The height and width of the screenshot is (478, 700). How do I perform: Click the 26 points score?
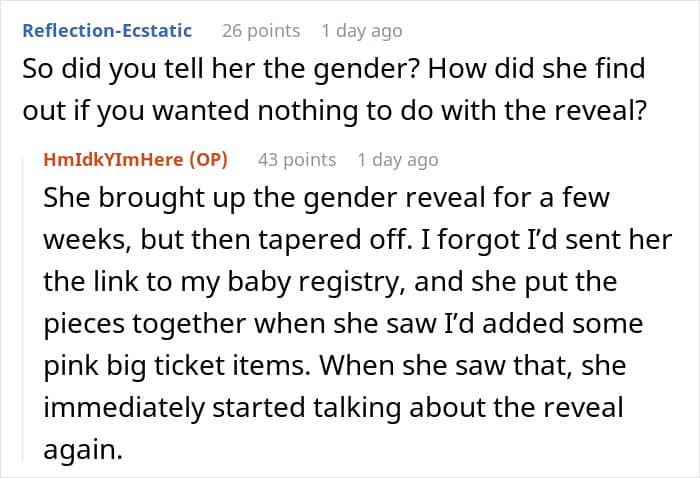tap(261, 31)
